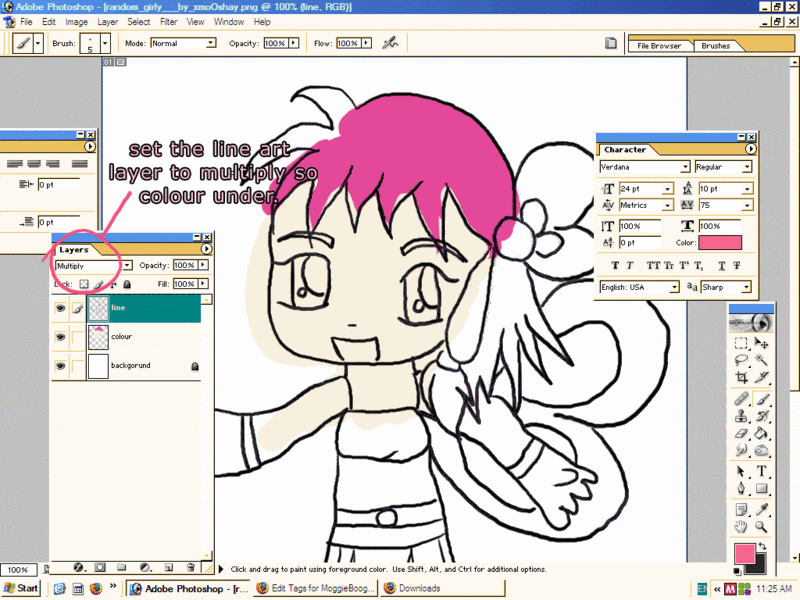Open Layers panel flyout menu
The image size is (800, 600).
tap(206, 249)
